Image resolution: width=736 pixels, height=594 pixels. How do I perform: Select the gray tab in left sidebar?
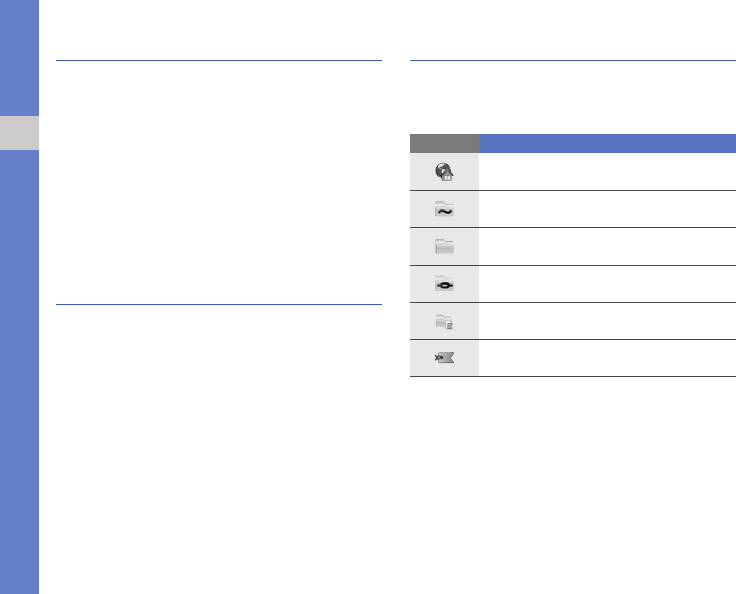pyautogui.click(x=19, y=133)
